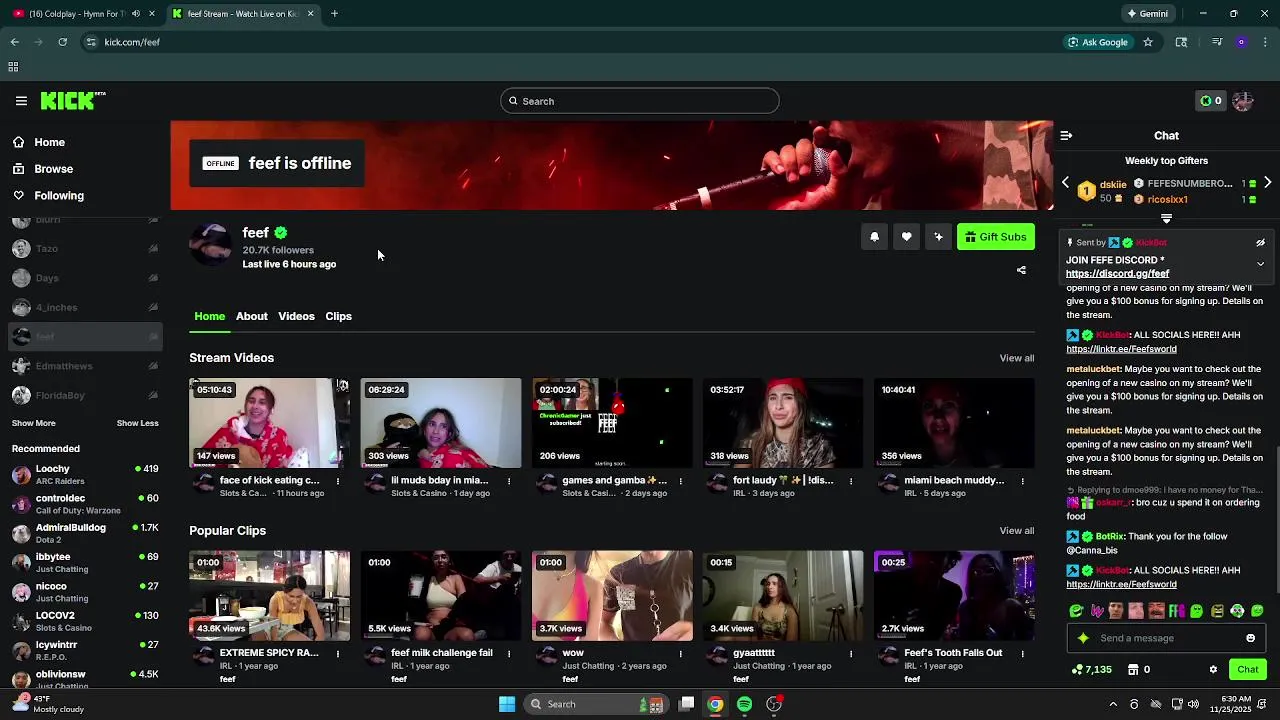Open the hamburger sidebar menu

pos(21,101)
